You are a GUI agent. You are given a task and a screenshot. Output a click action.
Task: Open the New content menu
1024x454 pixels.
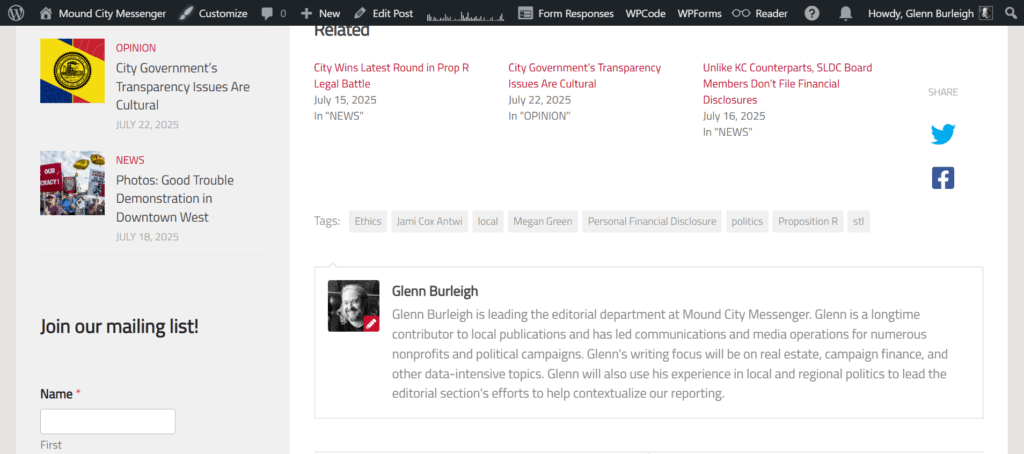(x=320, y=13)
